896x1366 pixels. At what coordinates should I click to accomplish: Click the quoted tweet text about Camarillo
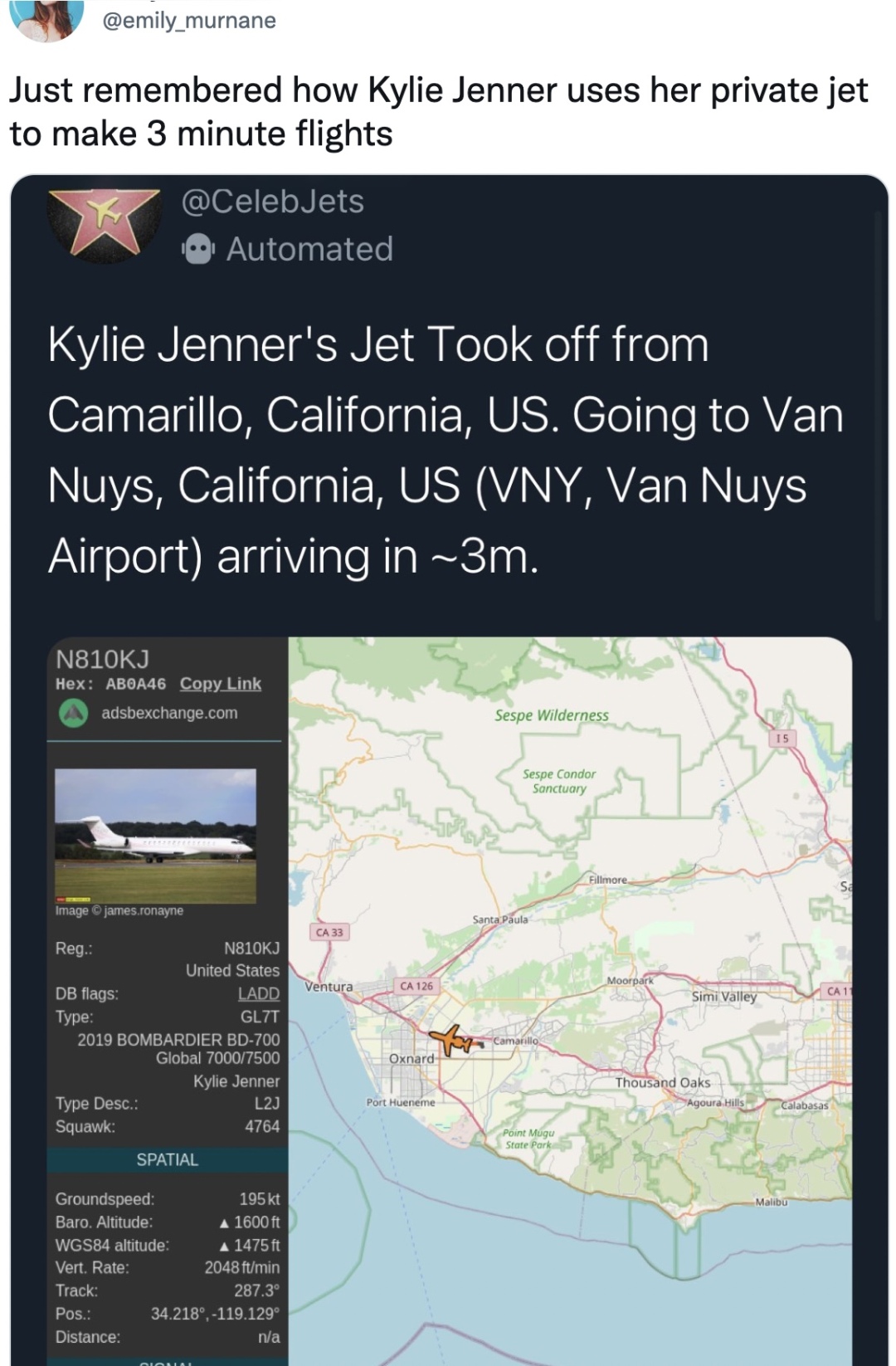tap(445, 449)
